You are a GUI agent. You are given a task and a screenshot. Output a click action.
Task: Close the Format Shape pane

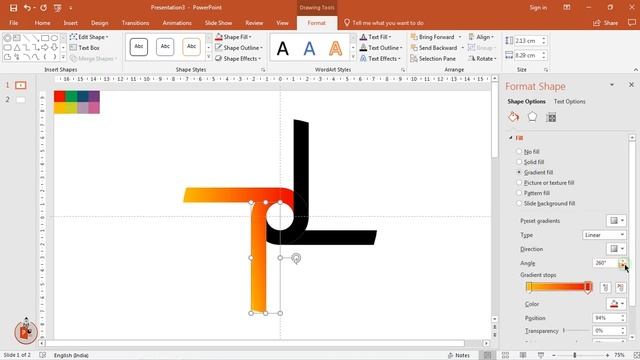631,85
